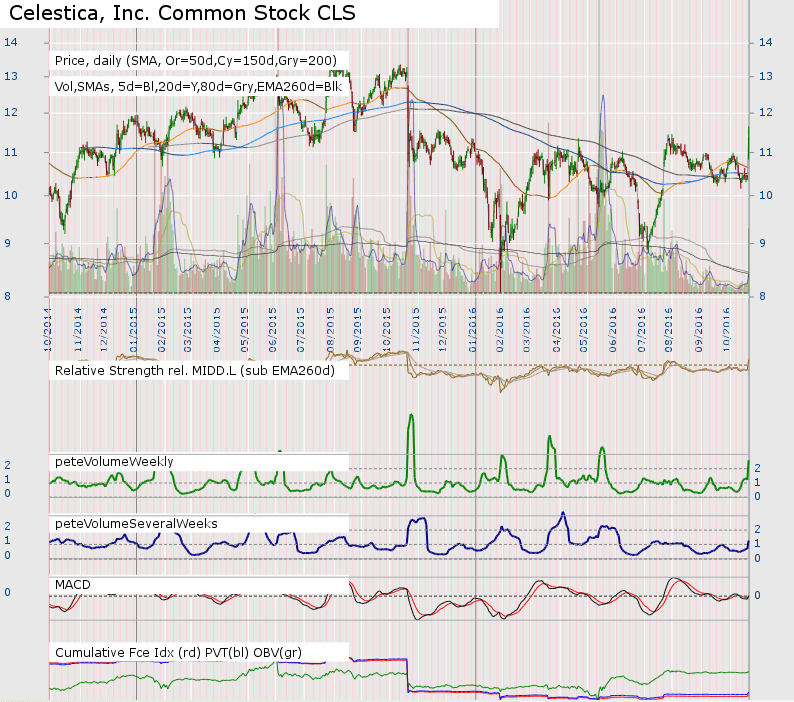Click the 10/2014 date label on the time axis

coord(48,330)
